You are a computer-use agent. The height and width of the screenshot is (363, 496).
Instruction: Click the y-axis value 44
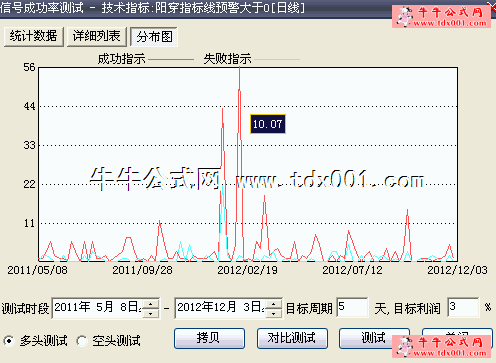29,107
